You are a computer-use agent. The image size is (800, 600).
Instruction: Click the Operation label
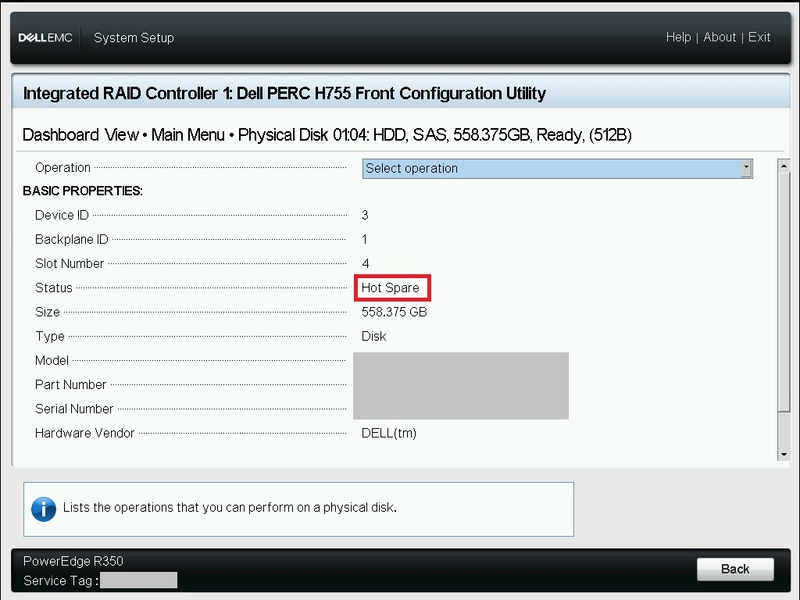63,167
